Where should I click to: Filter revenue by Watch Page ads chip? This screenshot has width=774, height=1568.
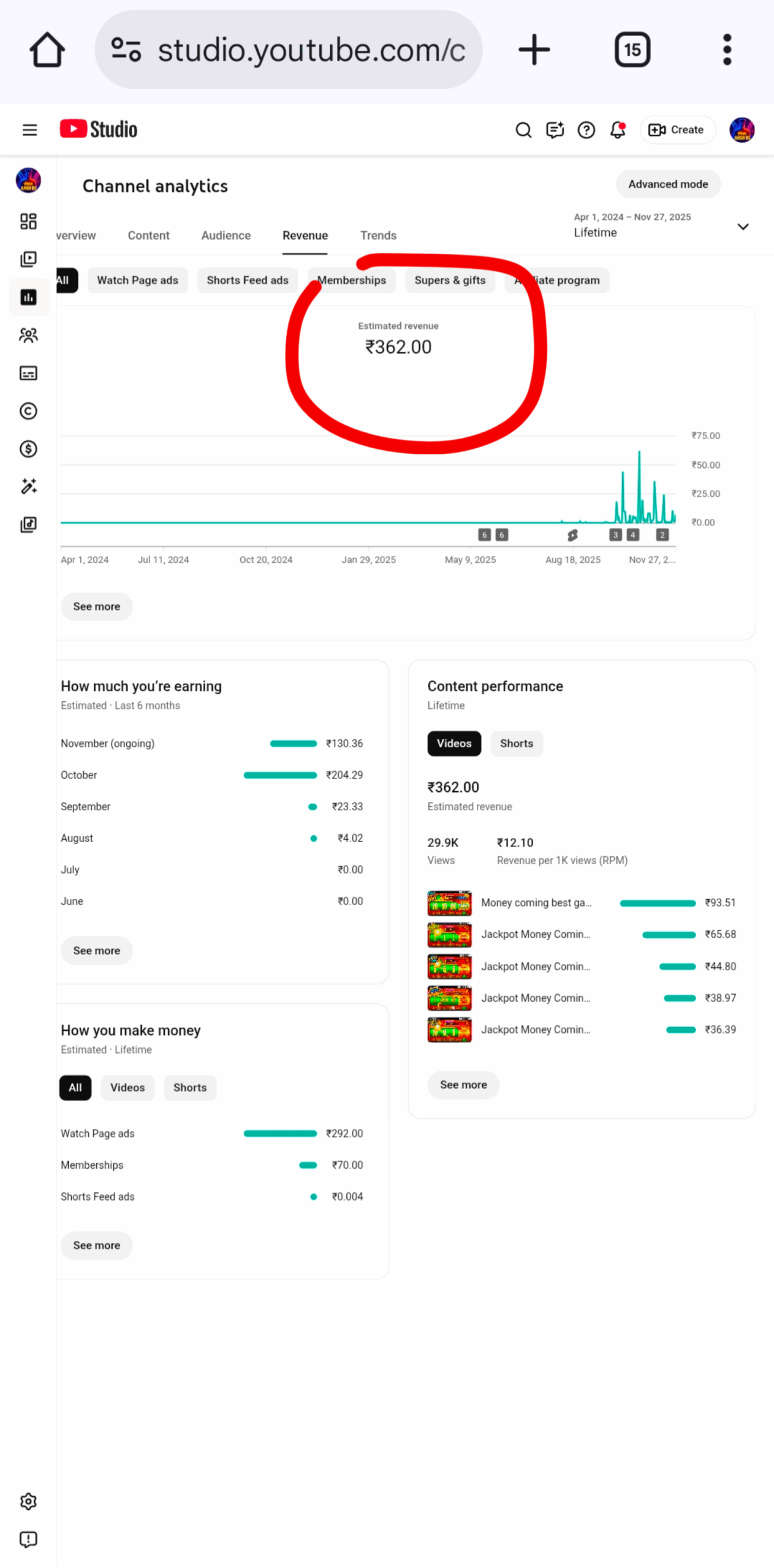(x=137, y=281)
